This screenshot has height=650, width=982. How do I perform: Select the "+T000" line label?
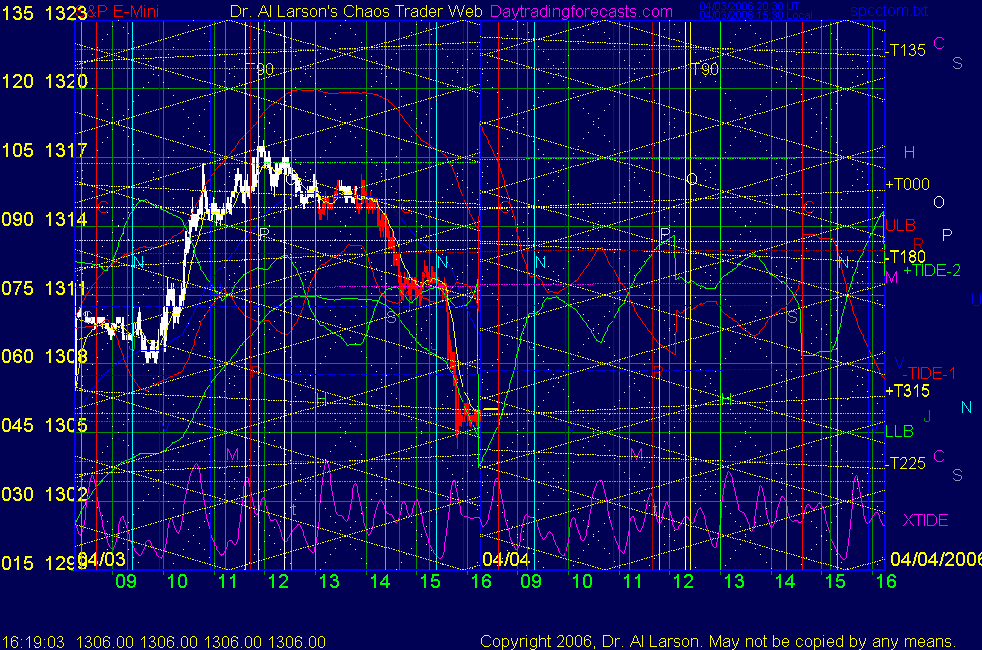907,184
